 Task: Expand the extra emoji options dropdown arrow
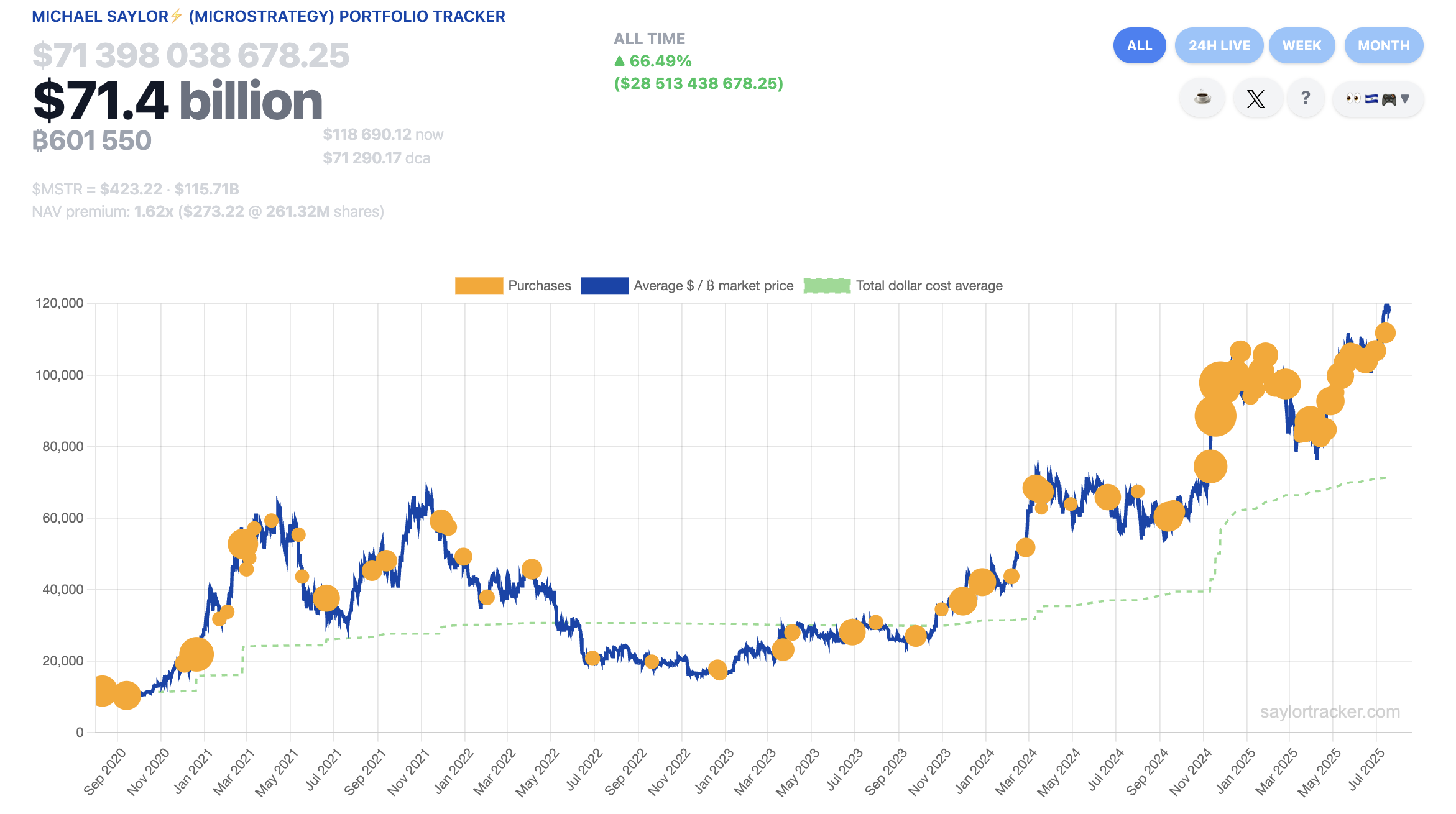coord(1406,98)
